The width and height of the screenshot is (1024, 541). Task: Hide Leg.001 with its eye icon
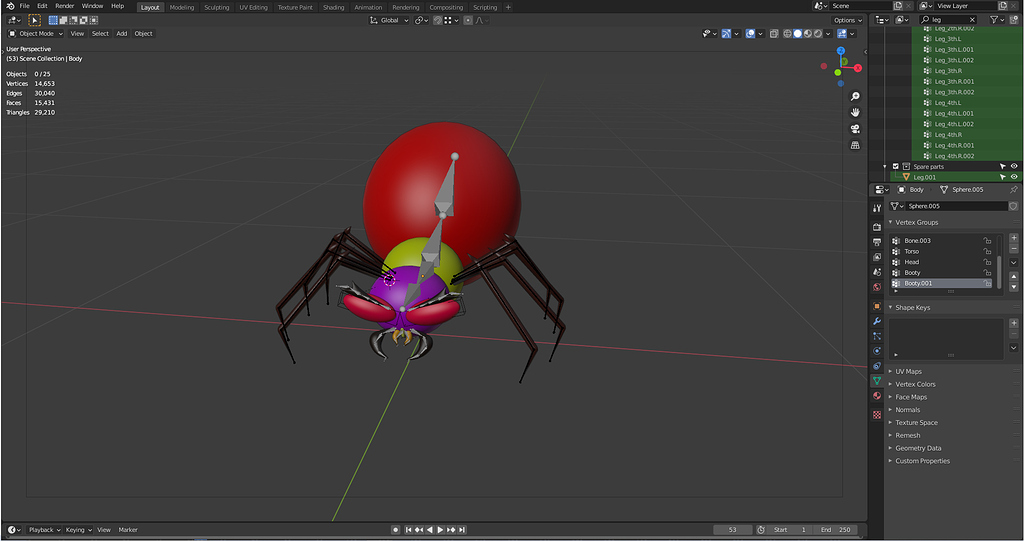[1014, 177]
